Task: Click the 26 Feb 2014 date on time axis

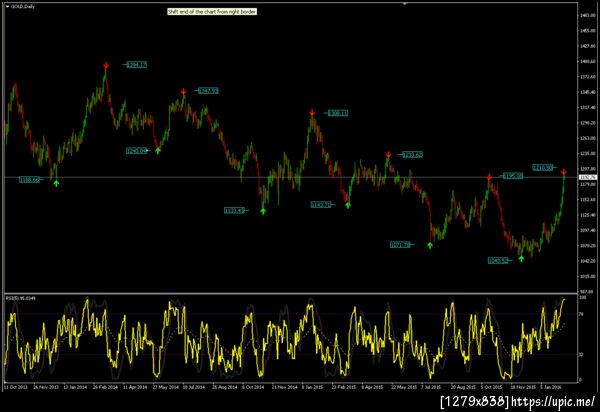Action: tap(105, 387)
